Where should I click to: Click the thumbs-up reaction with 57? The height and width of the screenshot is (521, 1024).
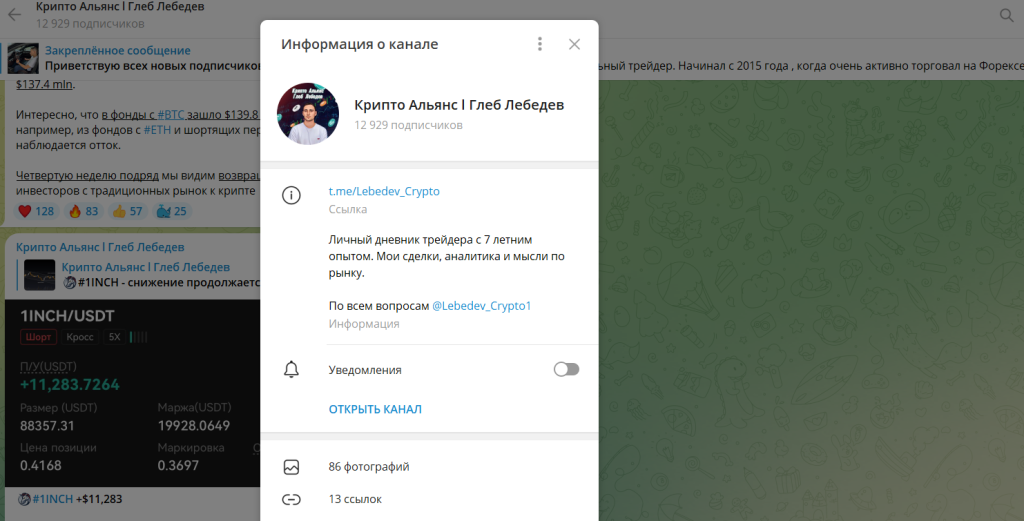pyautogui.click(x=127, y=211)
